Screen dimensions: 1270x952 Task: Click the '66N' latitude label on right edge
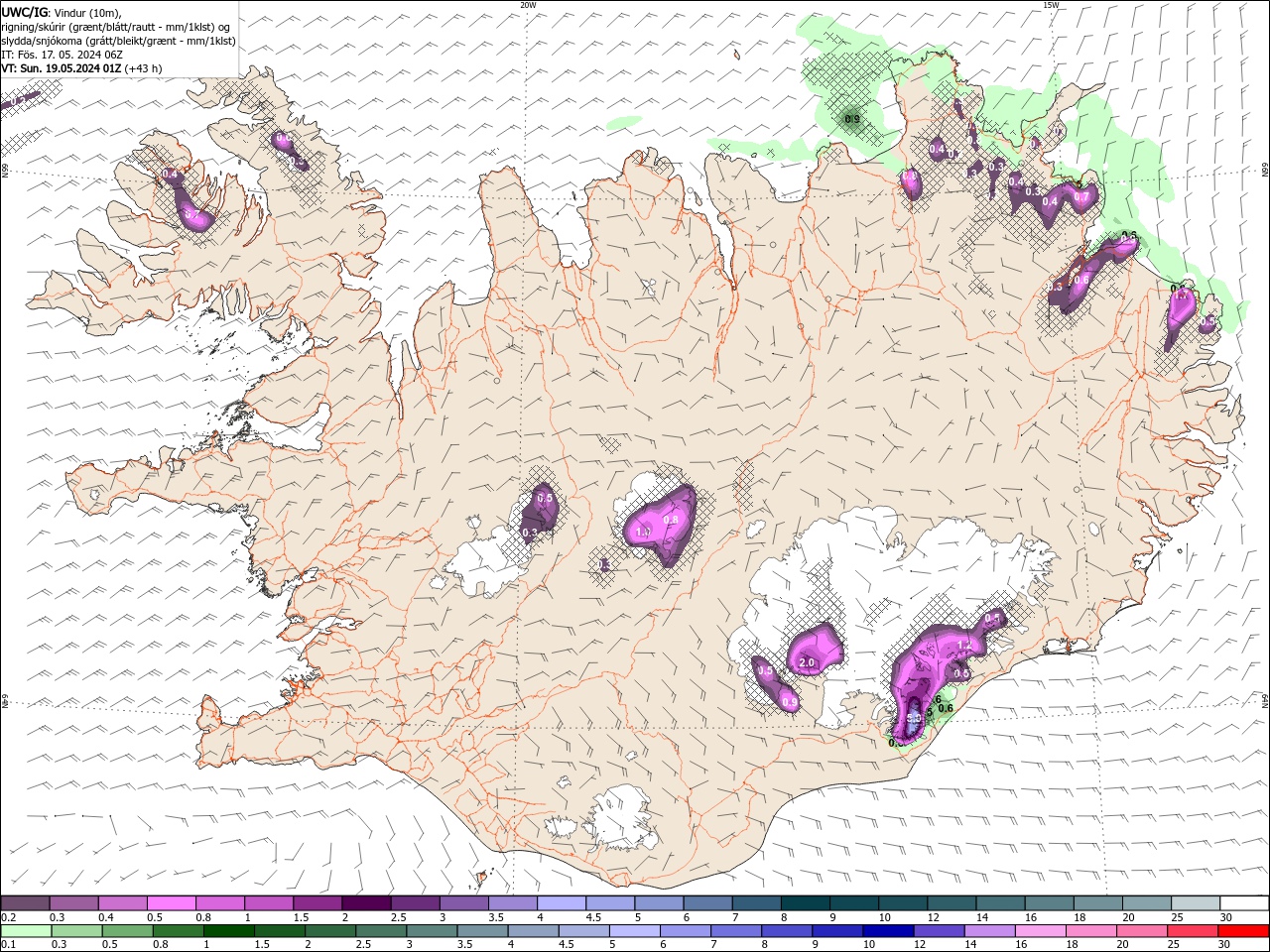point(1265,171)
